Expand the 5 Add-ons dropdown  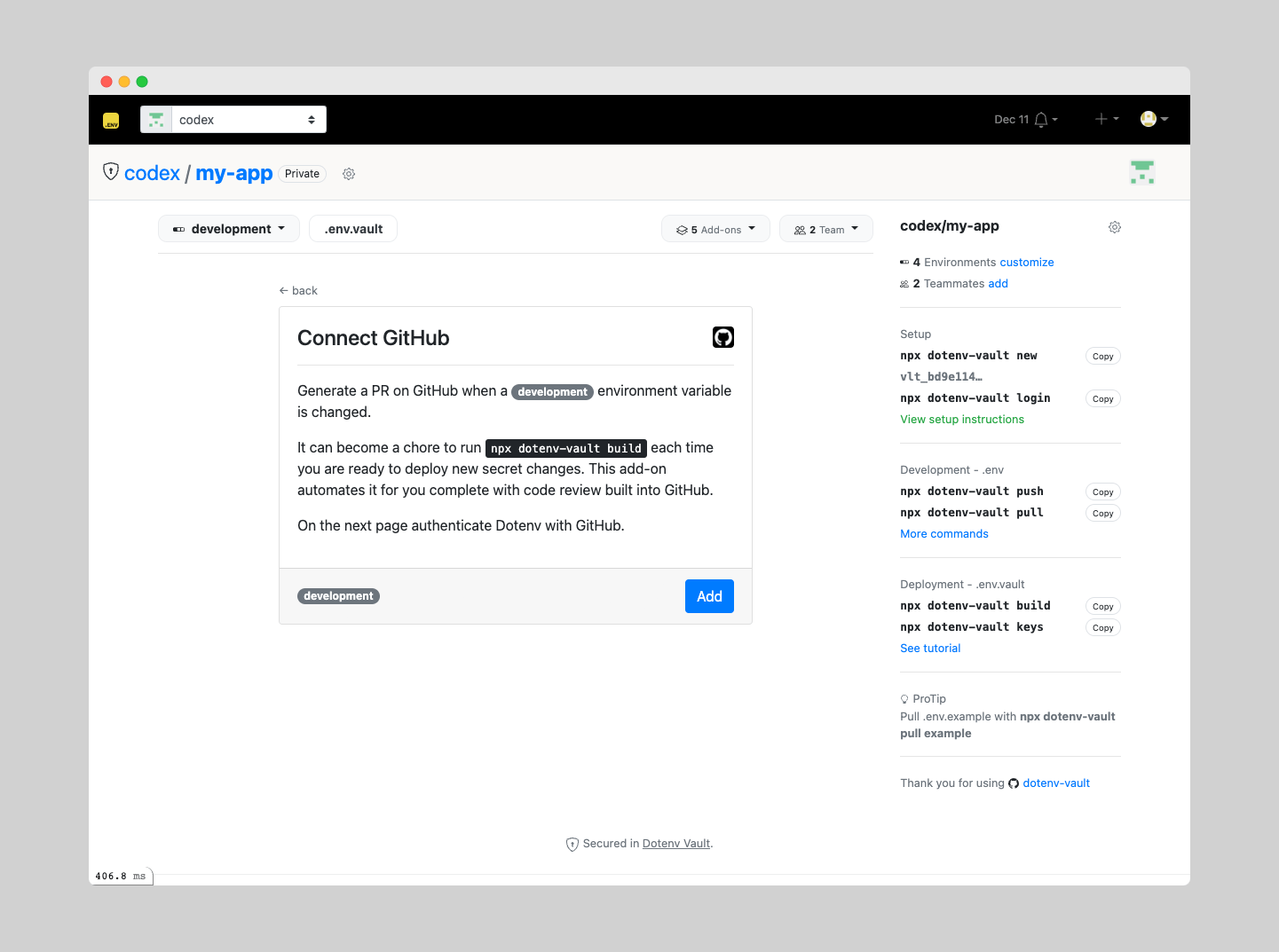pos(716,229)
